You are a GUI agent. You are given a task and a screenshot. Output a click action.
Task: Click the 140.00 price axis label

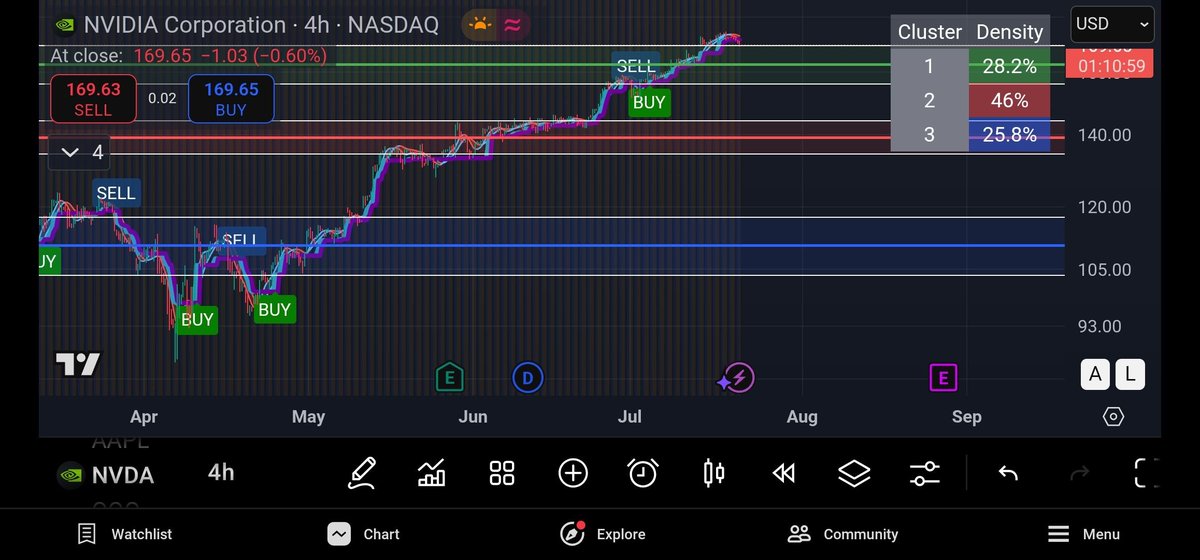(1105, 135)
